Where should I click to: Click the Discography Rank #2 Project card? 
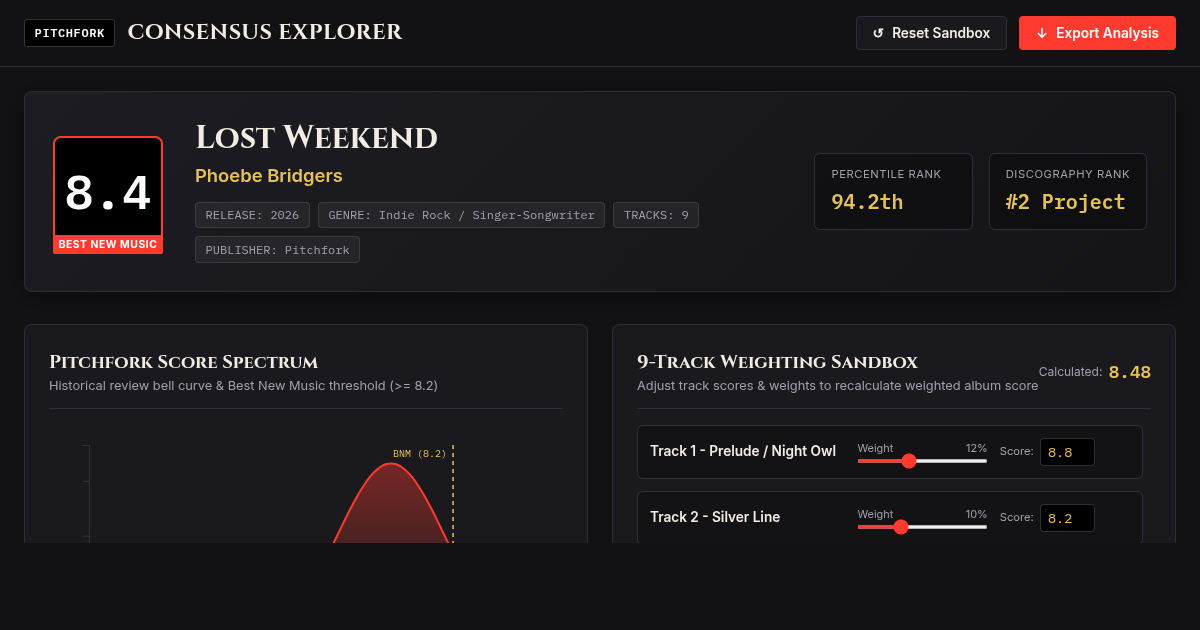coord(1068,191)
